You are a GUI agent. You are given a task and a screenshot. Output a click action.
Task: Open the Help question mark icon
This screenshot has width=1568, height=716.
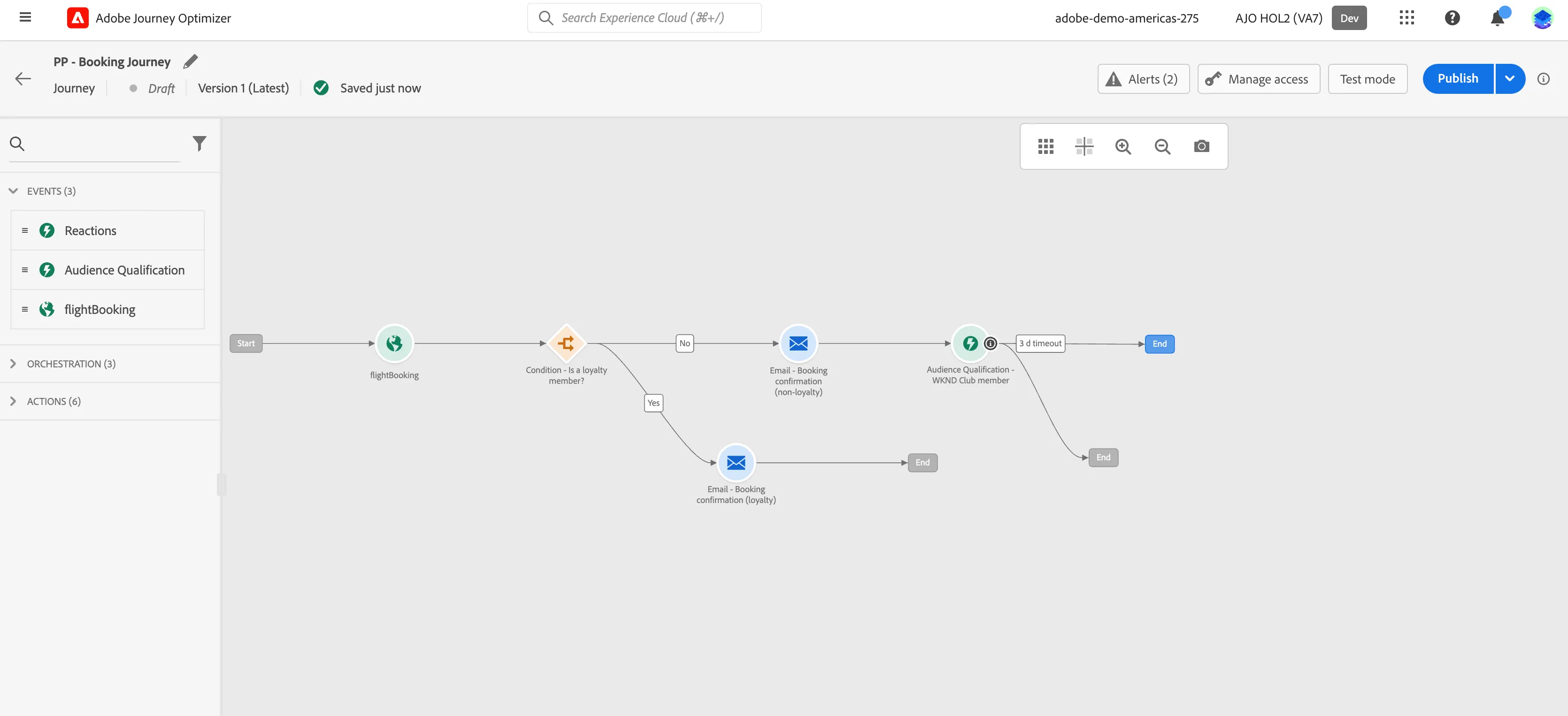tap(1453, 18)
